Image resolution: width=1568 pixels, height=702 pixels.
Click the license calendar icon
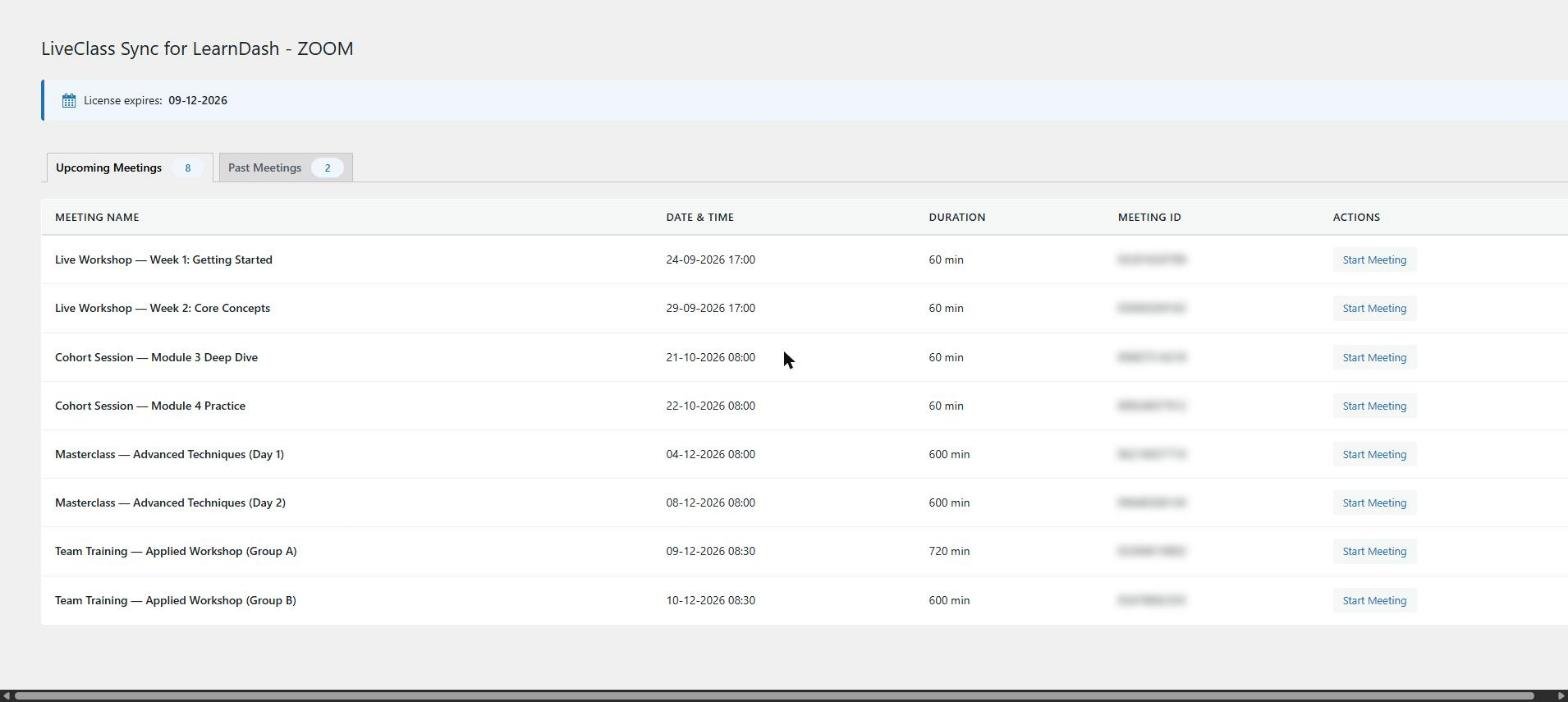[69, 100]
